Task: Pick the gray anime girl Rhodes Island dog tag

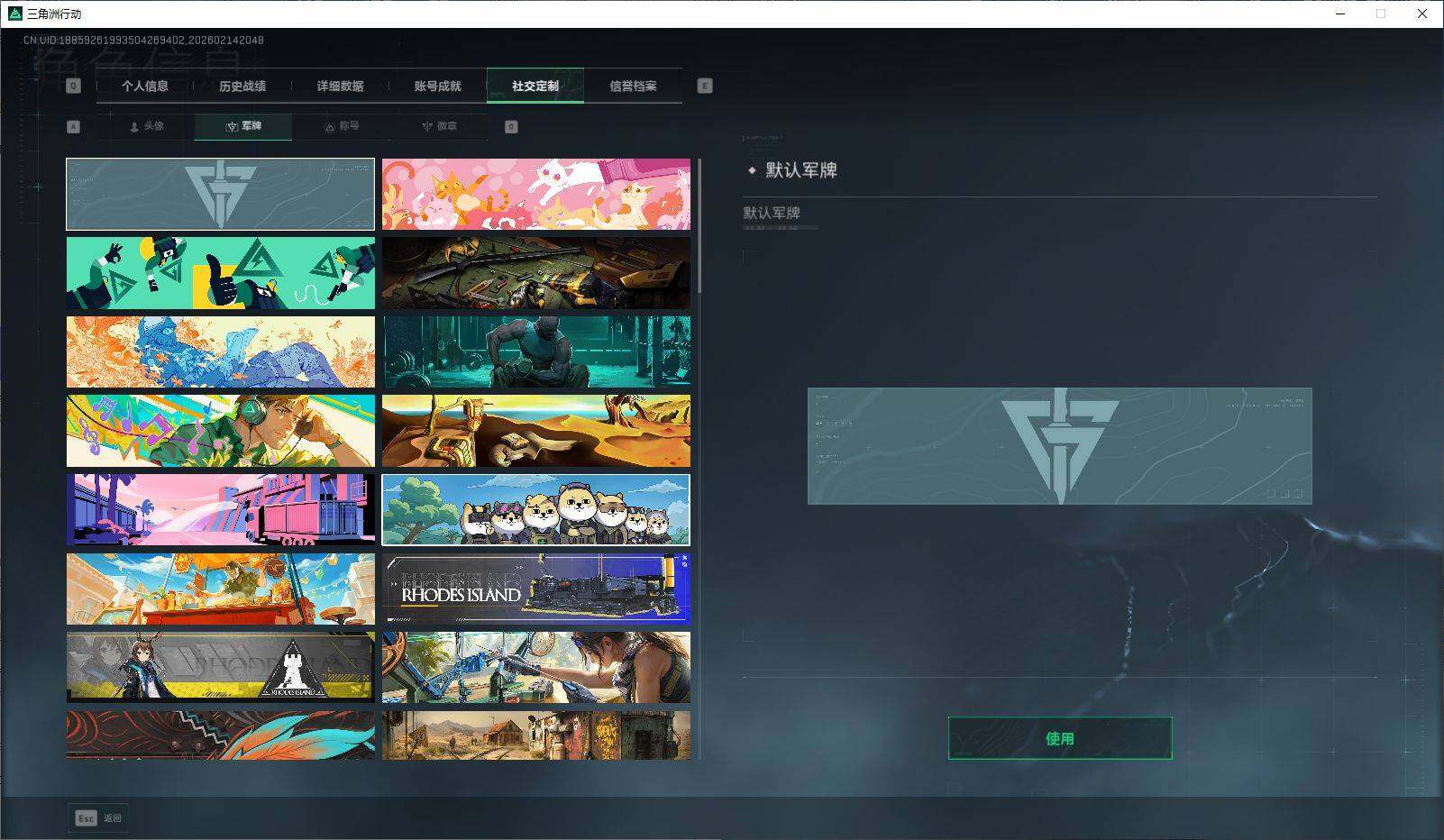Action: point(221,668)
